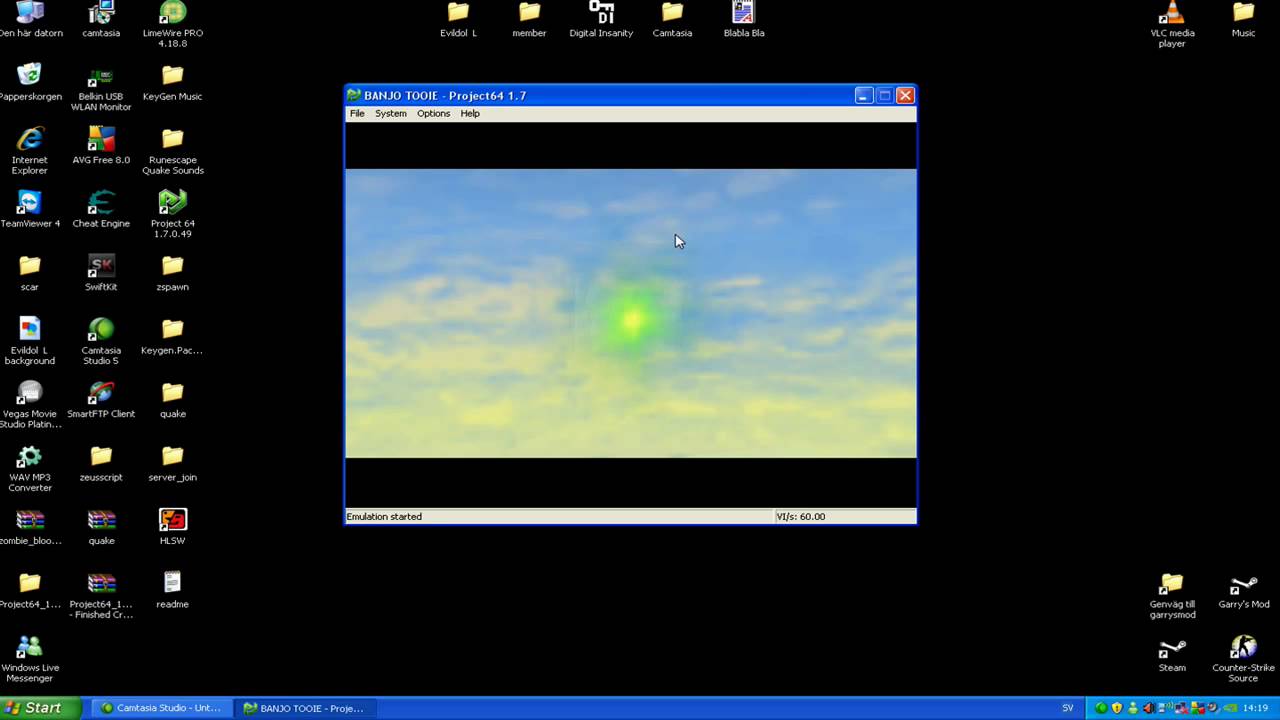Screen dimensions: 1280x720
Task: Select the Den här datorn icon
Action: pos(29,19)
